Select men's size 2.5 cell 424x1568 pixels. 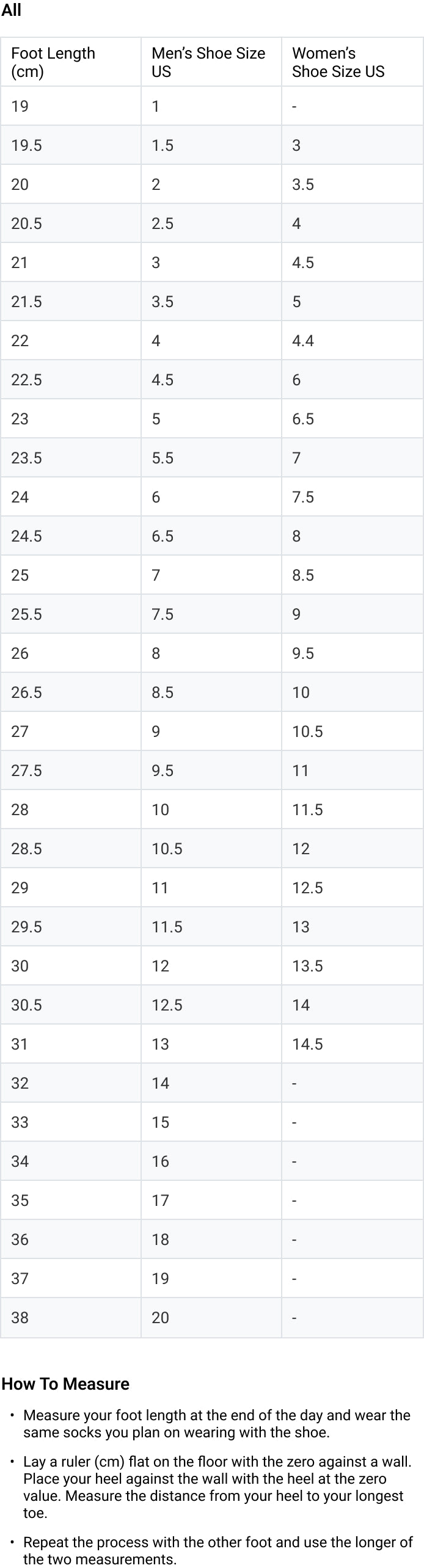point(211,223)
